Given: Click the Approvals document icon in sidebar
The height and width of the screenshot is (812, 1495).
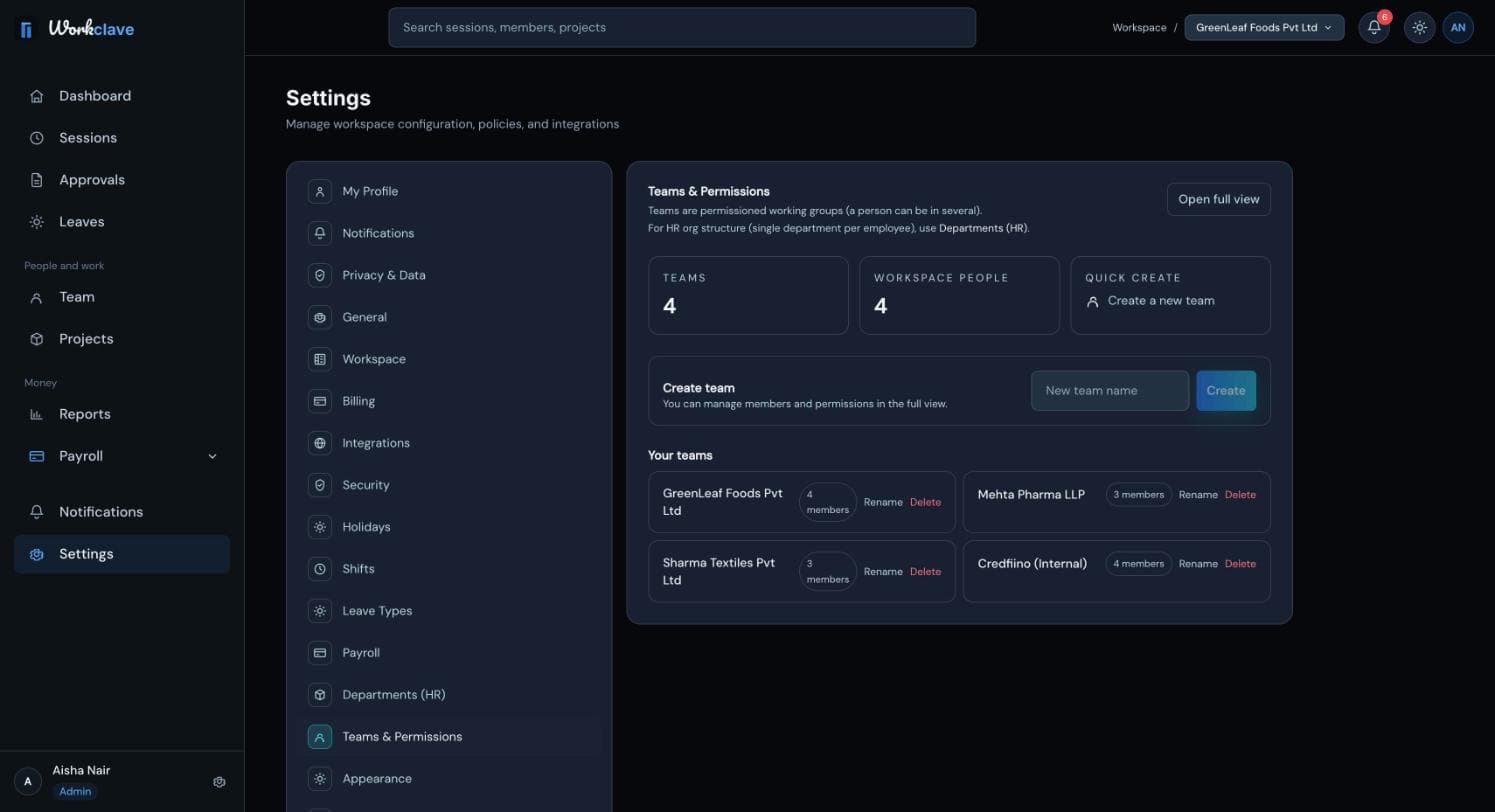Looking at the screenshot, I should tap(37, 180).
